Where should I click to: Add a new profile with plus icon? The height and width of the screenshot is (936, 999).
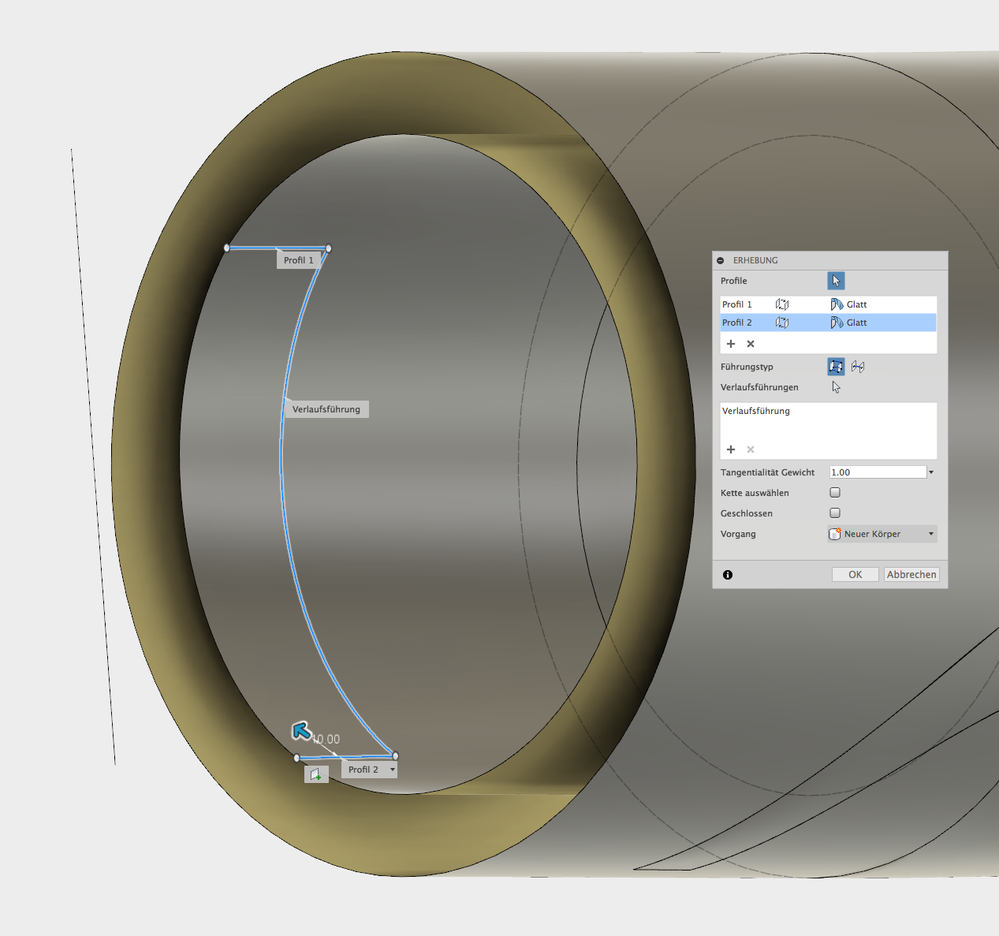[731, 343]
